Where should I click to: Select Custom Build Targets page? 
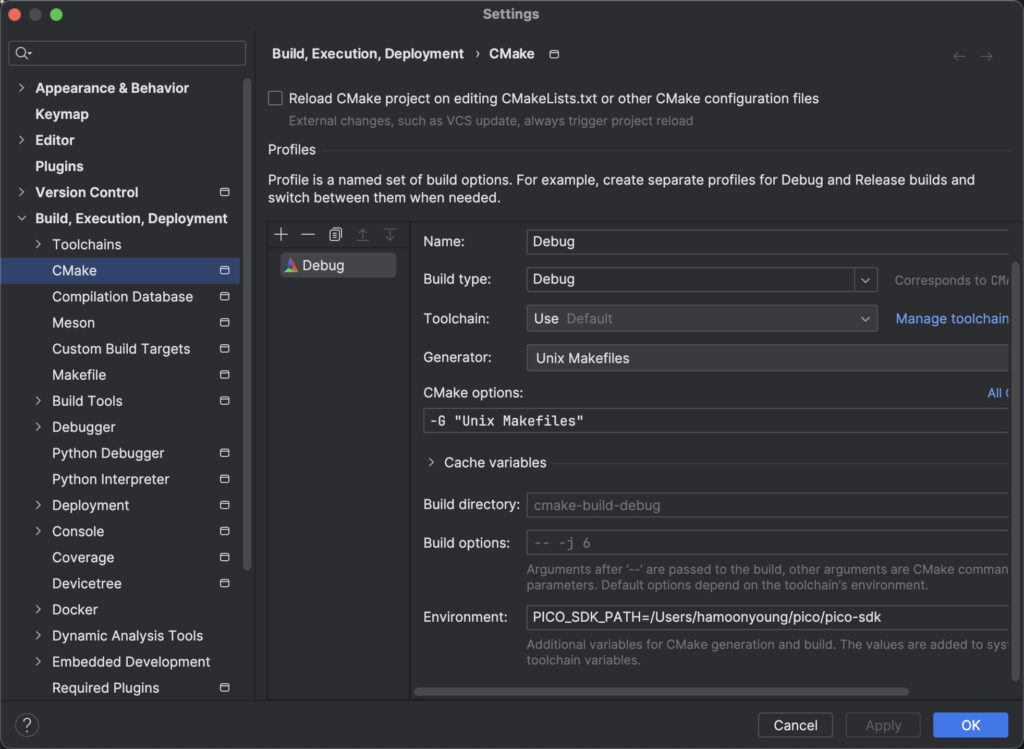(x=121, y=349)
